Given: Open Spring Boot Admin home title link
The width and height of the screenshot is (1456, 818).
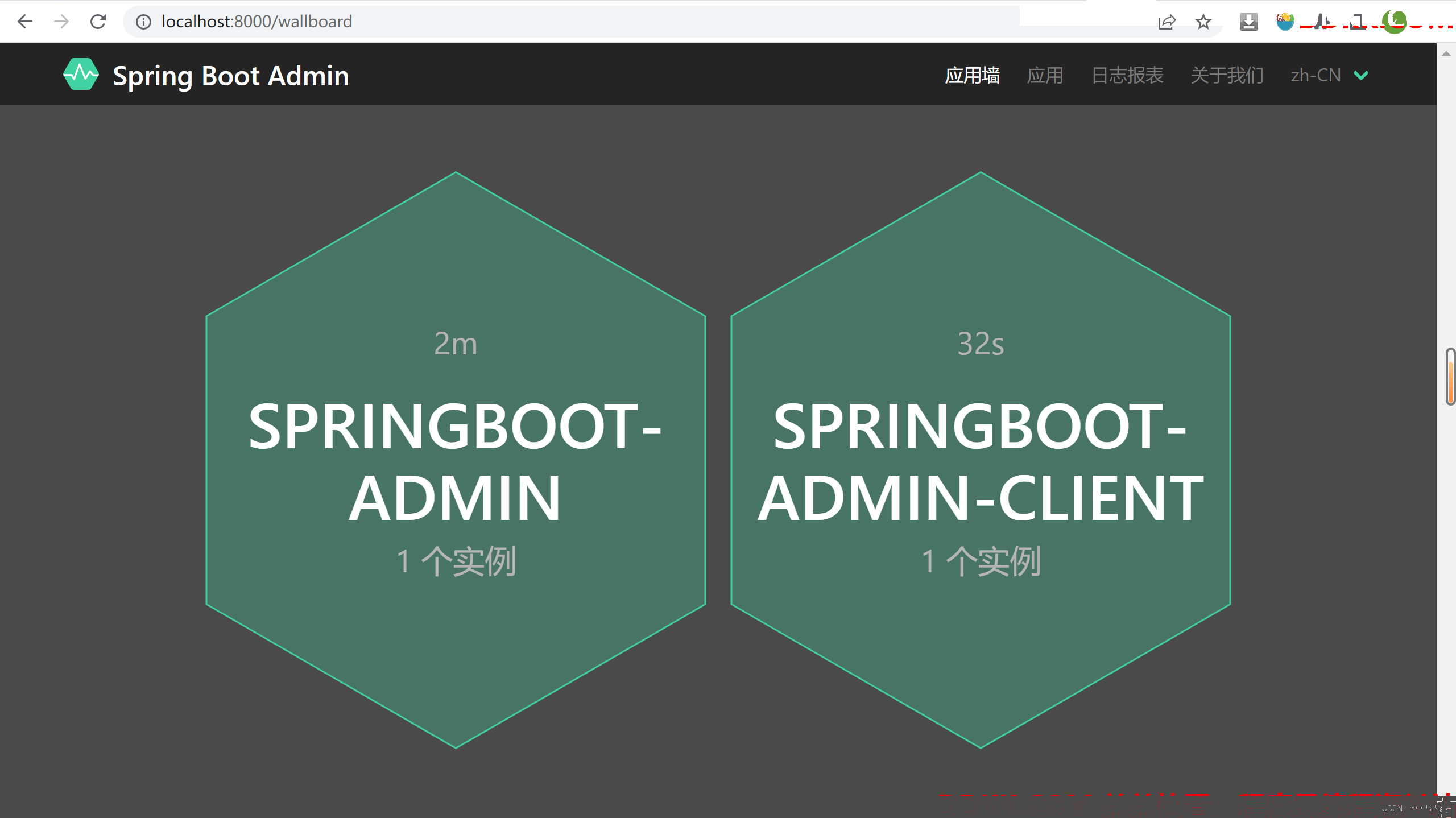Looking at the screenshot, I should pyautogui.click(x=231, y=76).
